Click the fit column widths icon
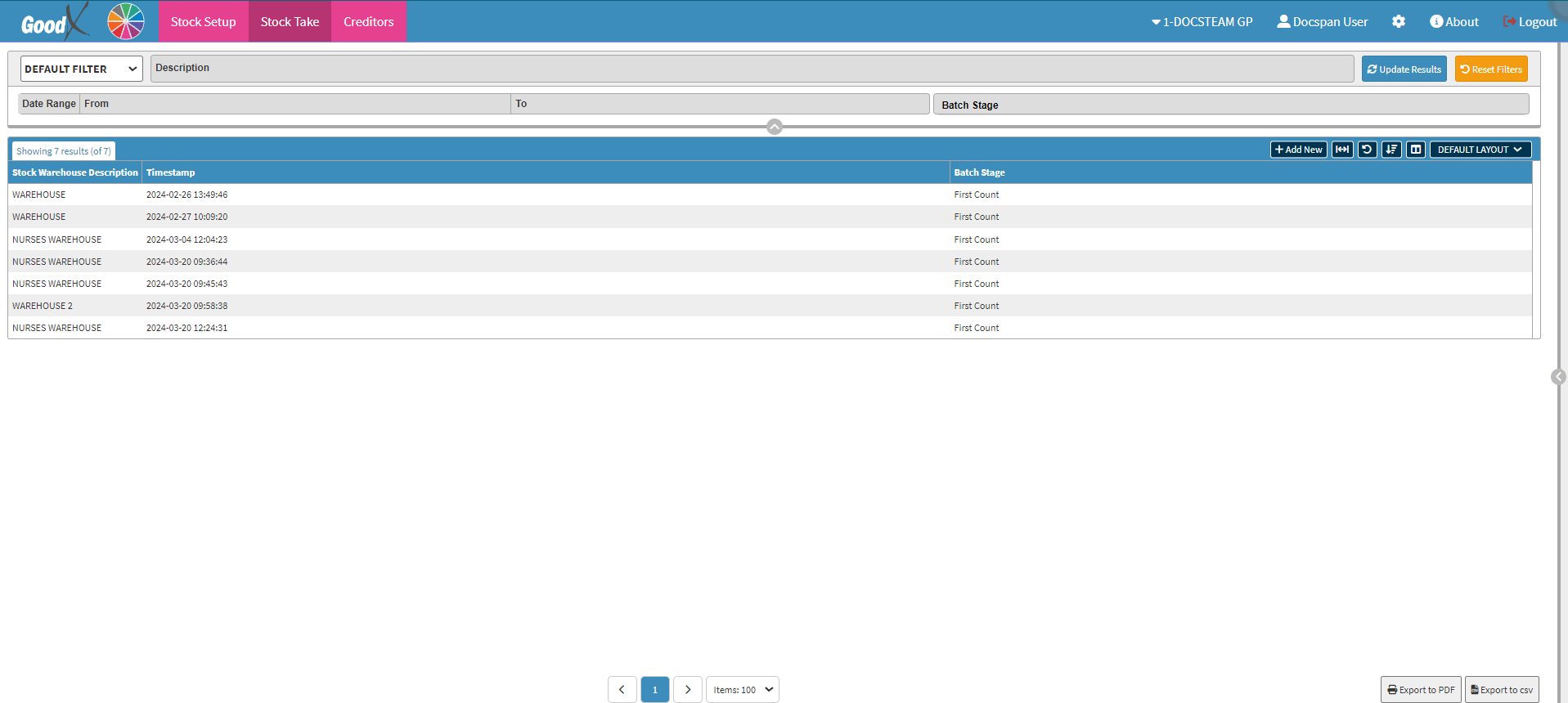 (x=1342, y=150)
